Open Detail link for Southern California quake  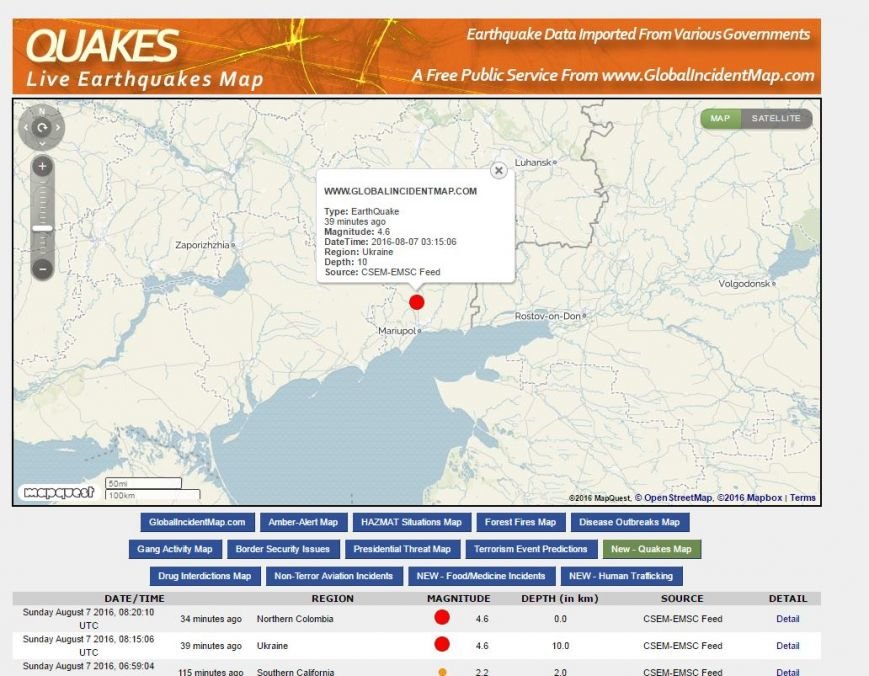coord(788,672)
